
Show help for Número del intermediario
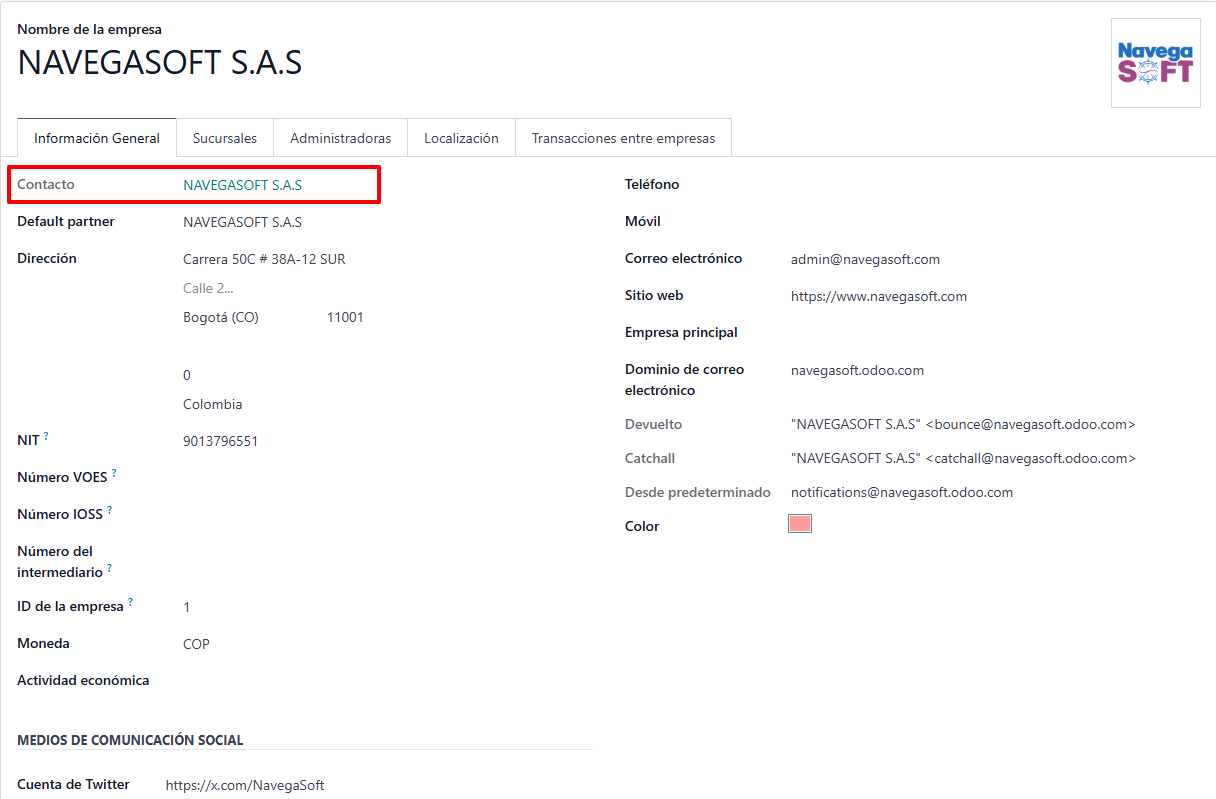(x=110, y=568)
